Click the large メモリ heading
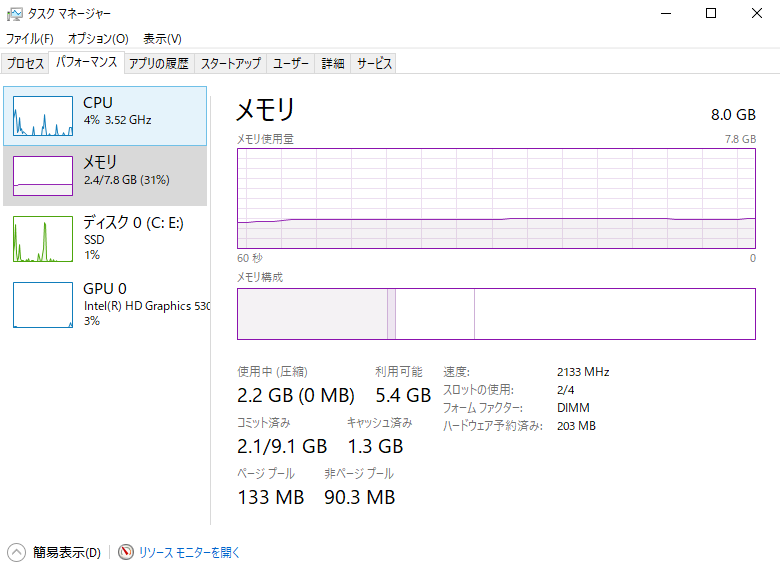 click(266, 109)
